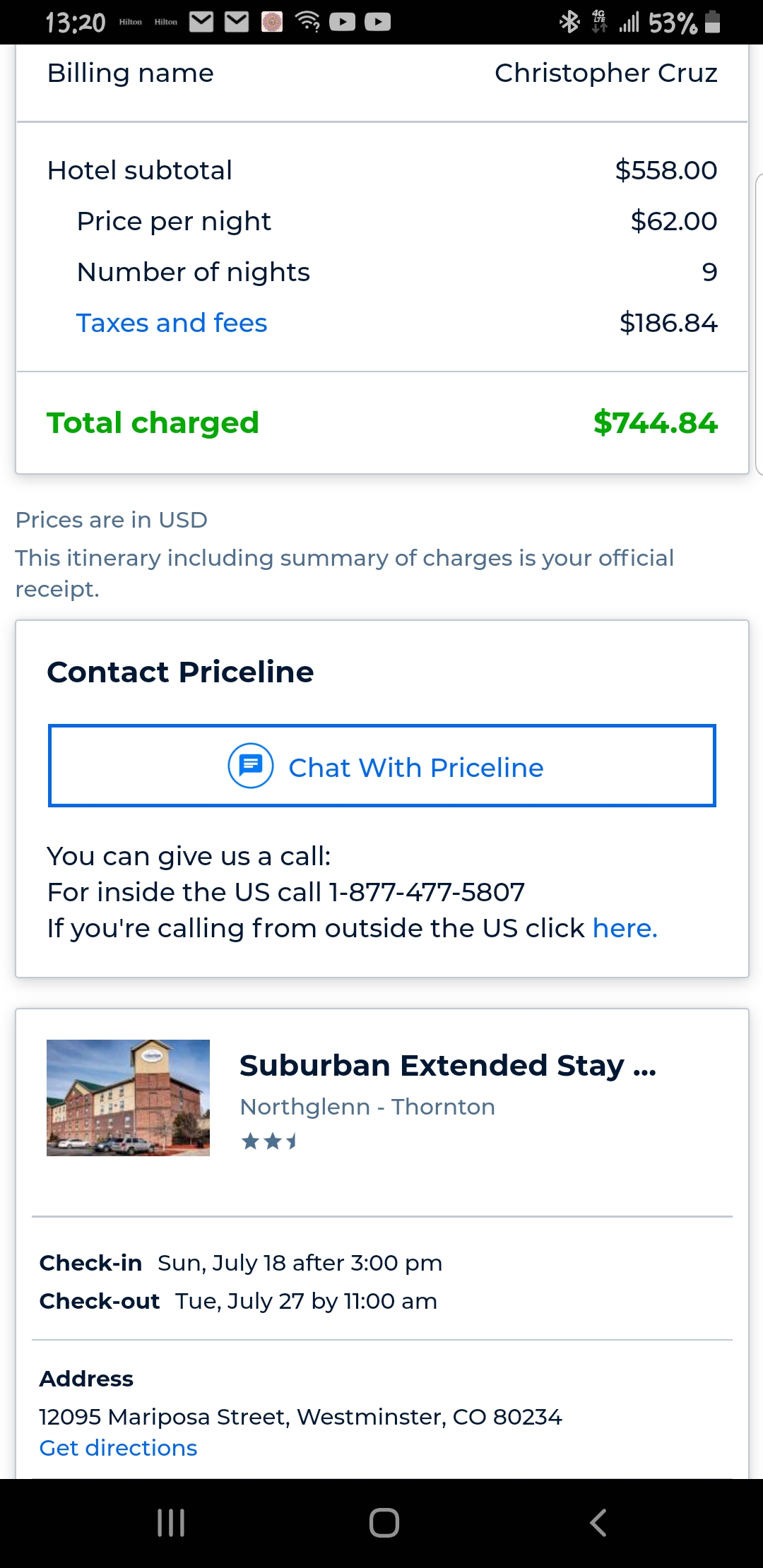Tap the first mail notification icon
Screen dimensions: 763x1568
201,22
